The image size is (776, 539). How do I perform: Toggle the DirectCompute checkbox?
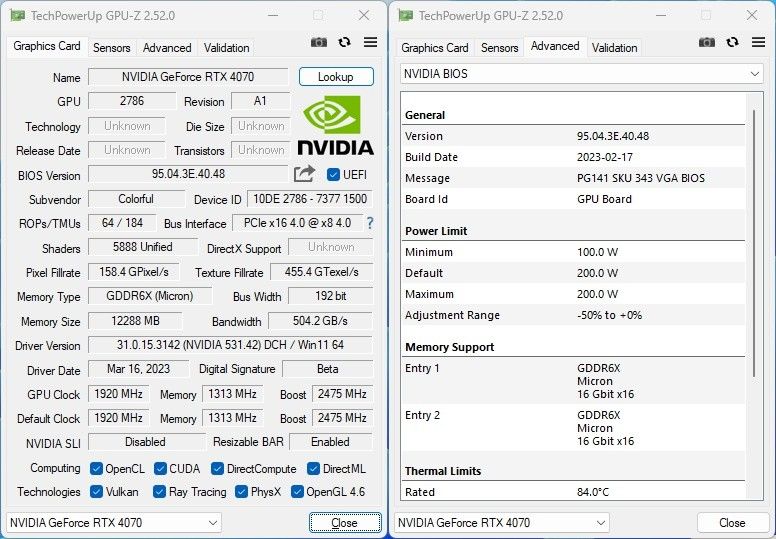217,468
